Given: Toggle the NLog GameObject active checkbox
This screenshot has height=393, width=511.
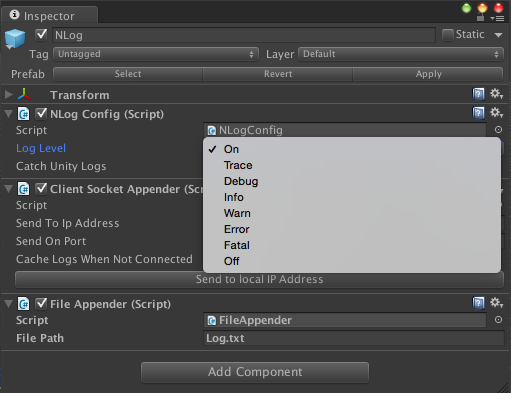Looking at the screenshot, I should pyautogui.click(x=41, y=35).
